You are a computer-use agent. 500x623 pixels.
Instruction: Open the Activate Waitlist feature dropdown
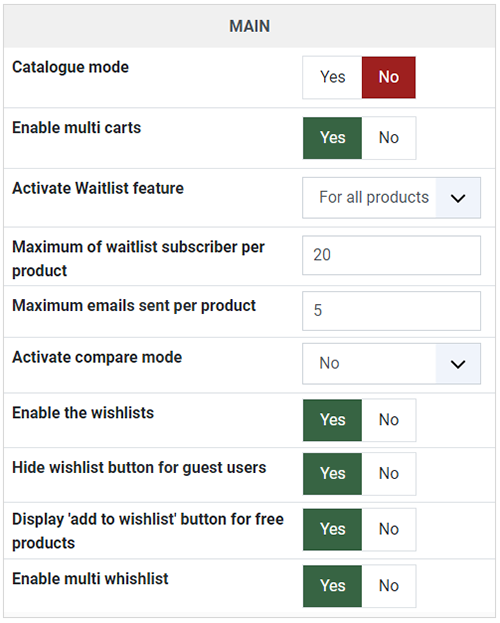(x=391, y=197)
